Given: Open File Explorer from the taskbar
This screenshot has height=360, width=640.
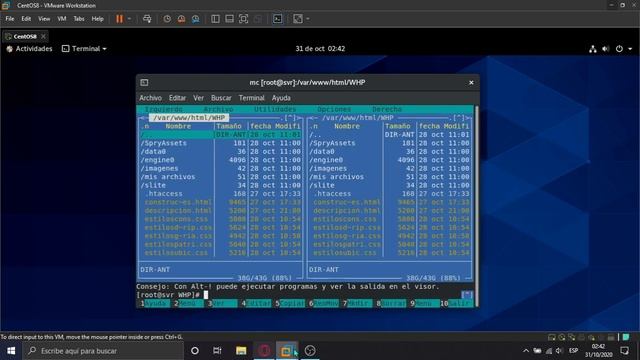Looking at the screenshot, I should click(x=241, y=351).
